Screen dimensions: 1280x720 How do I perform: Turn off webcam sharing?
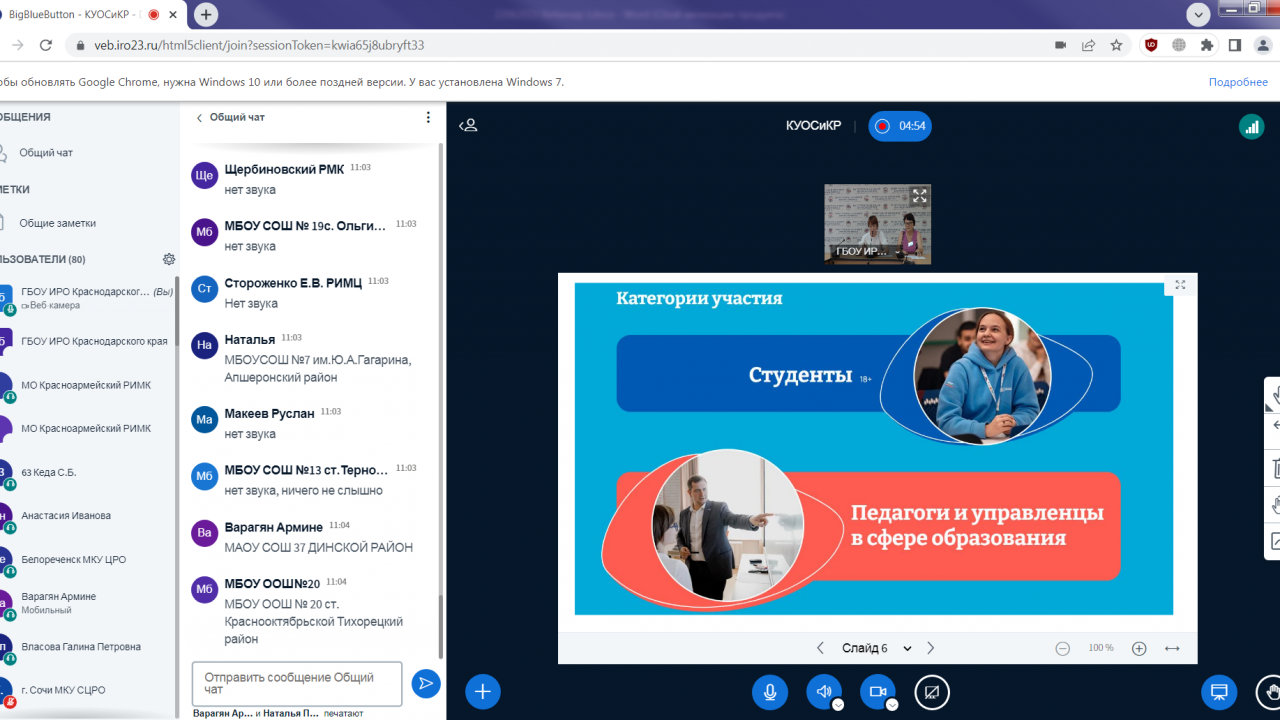878,691
